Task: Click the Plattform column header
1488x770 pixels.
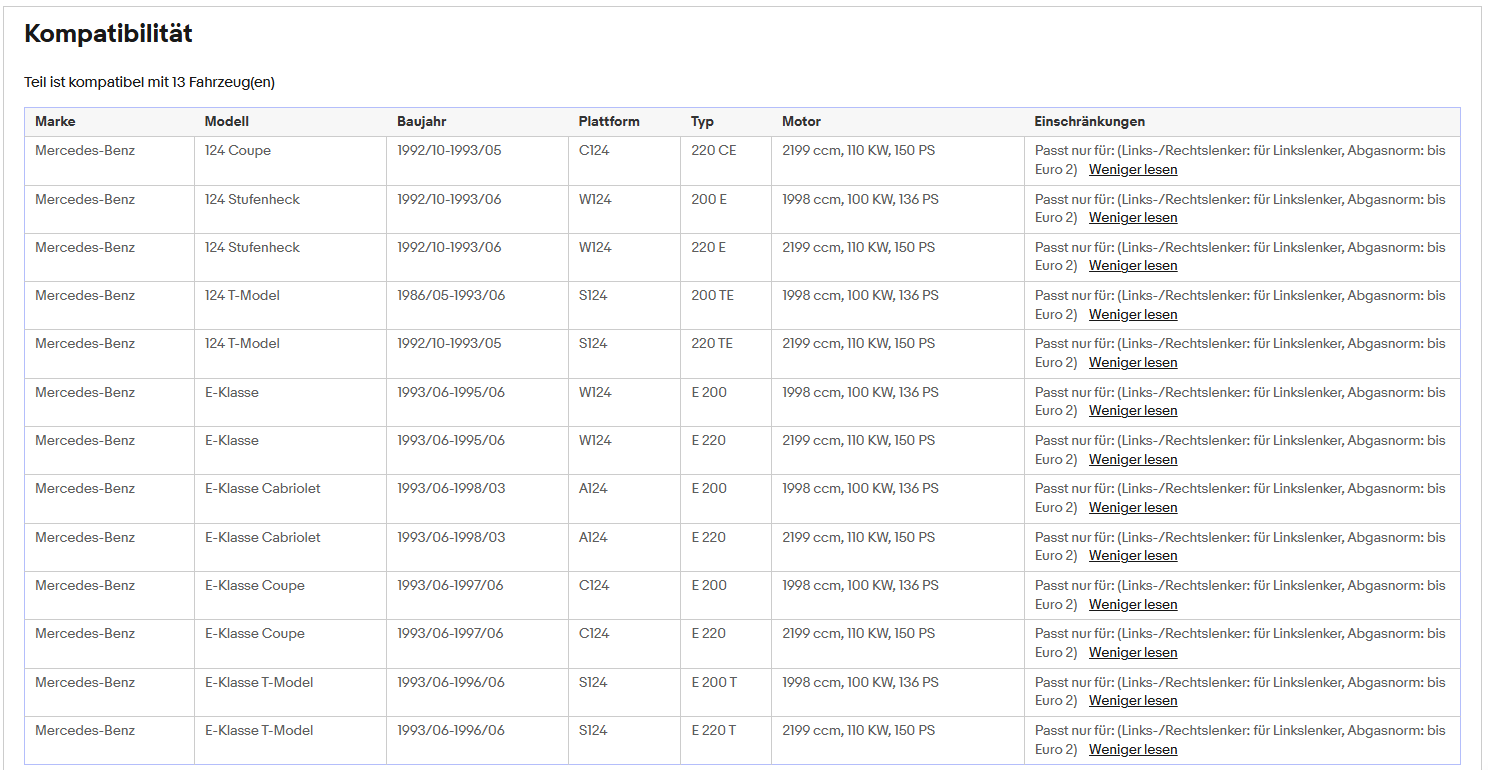Action: 609,121
